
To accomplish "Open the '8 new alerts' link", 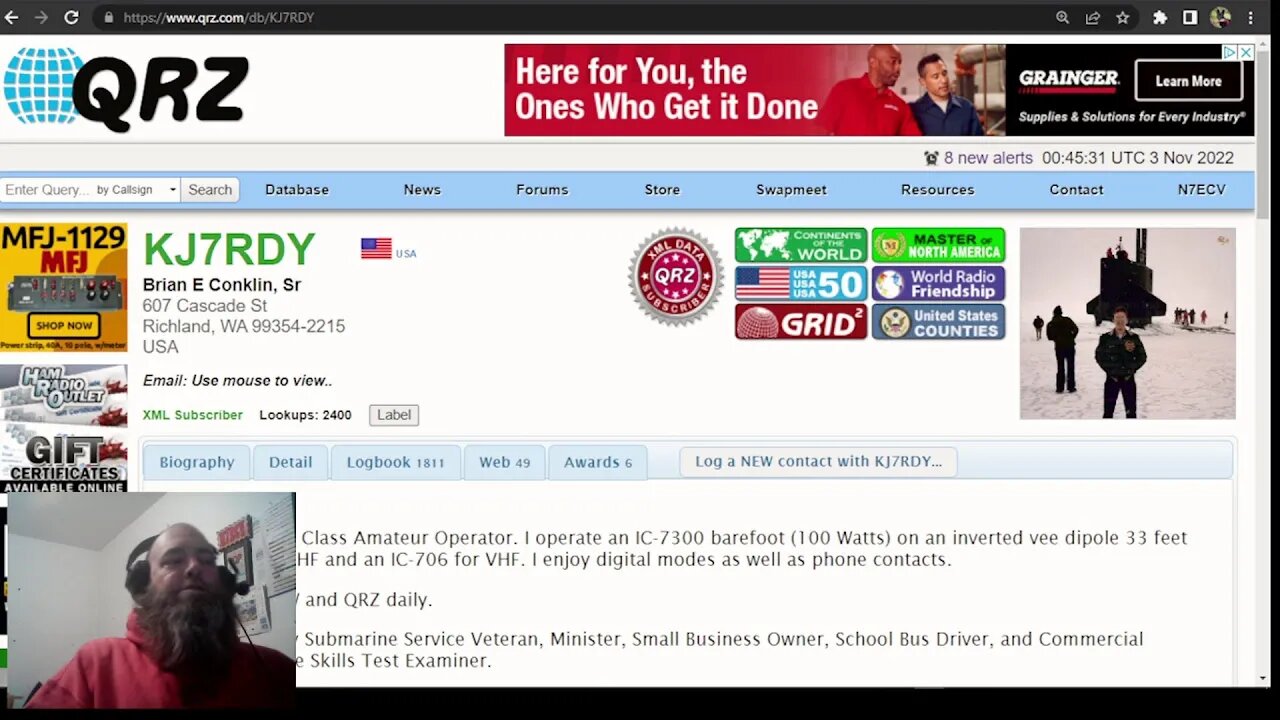I will 988,158.
